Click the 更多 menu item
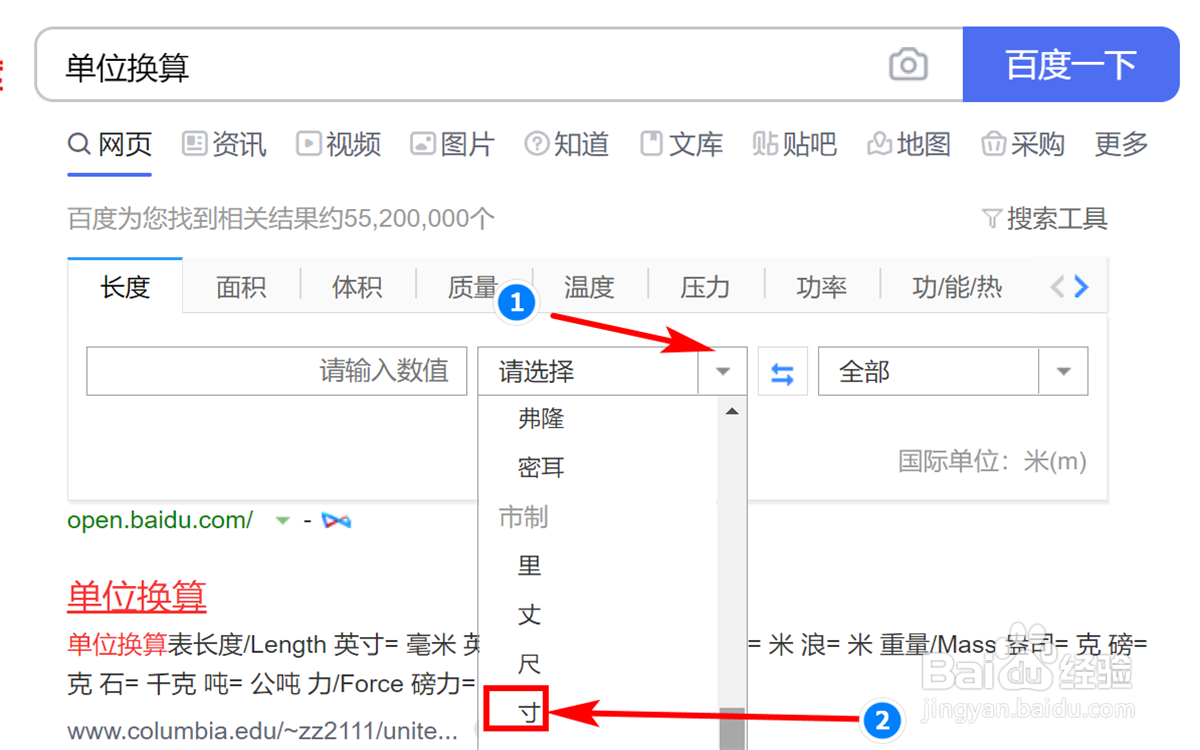This screenshot has width=1200, height=750. [x=1121, y=145]
